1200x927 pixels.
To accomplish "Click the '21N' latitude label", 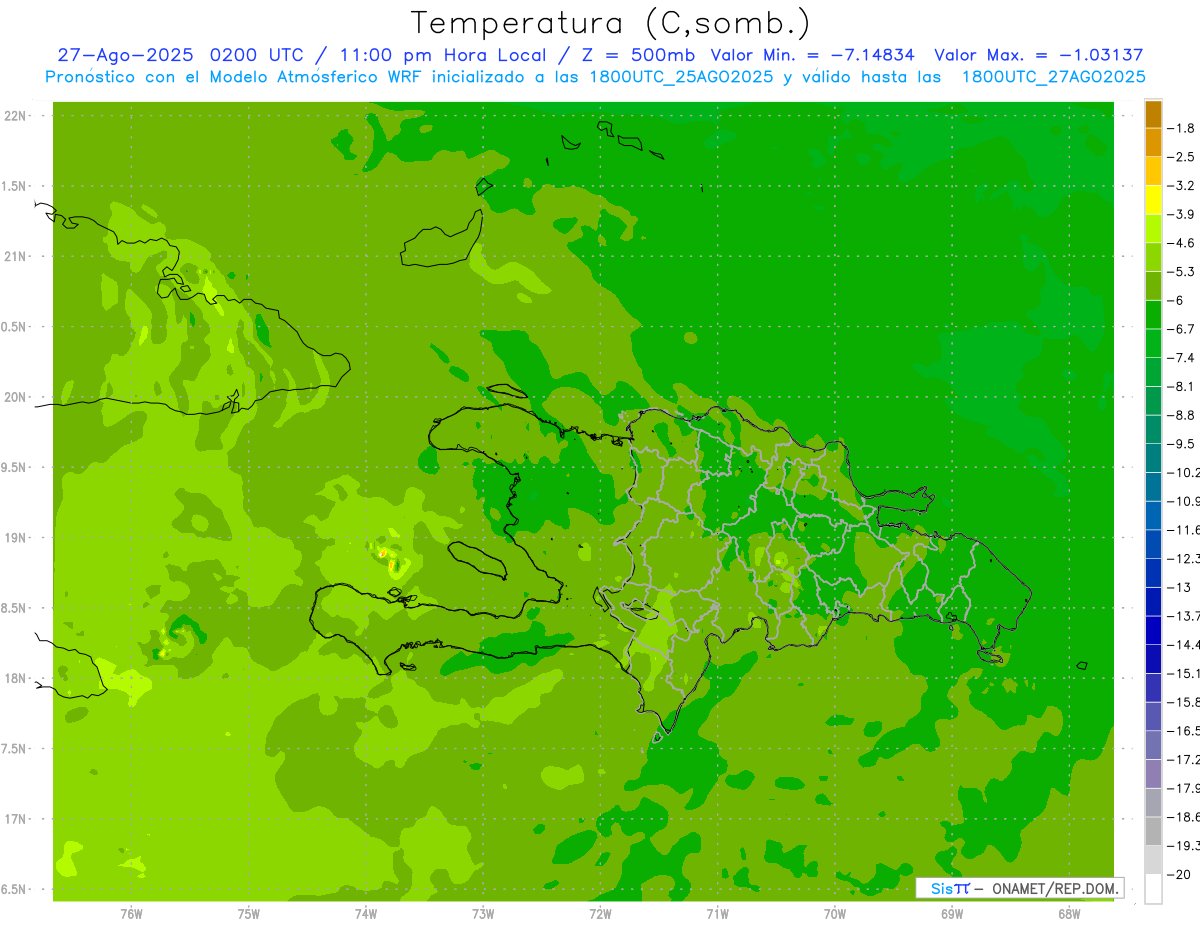I will pos(16,257).
